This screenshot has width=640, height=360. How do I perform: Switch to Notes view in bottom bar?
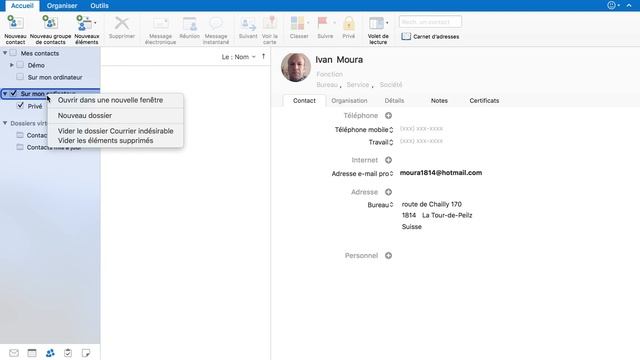coord(86,353)
